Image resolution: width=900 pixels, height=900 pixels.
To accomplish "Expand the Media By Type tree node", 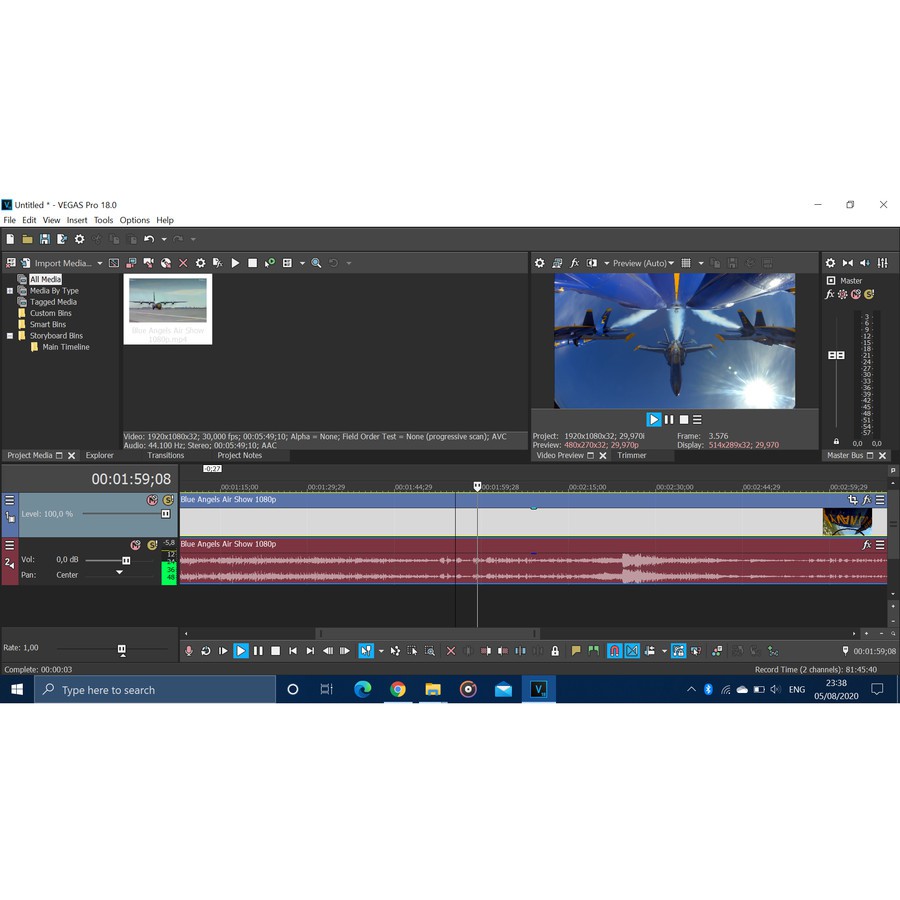I will pyautogui.click(x=10, y=291).
